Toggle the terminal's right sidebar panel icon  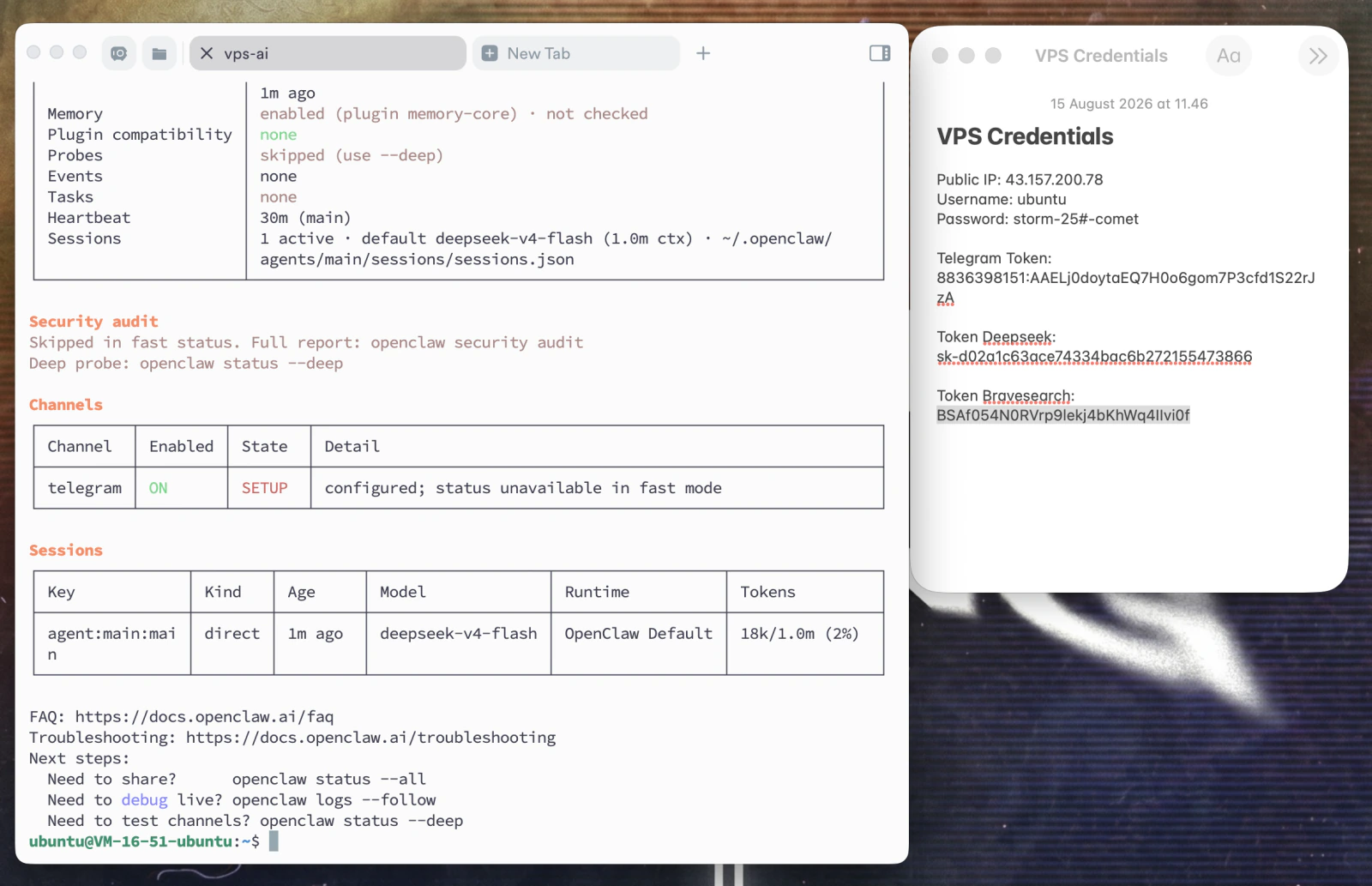click(x=880, y=53)
